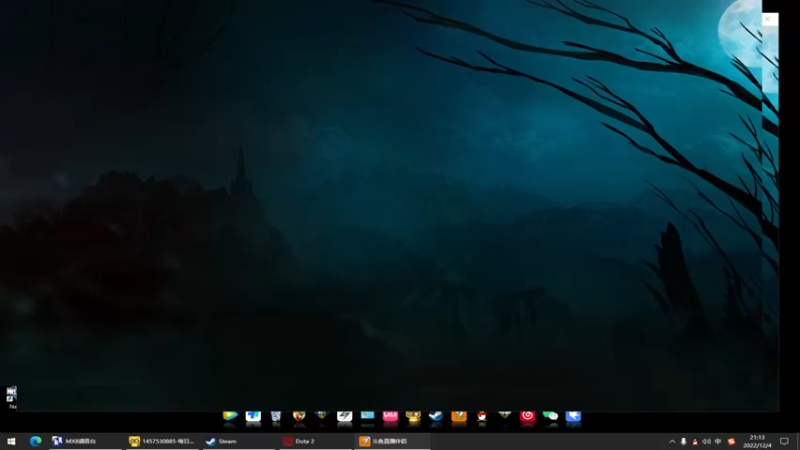The height and width of the screenshot is (450, 800).
Task: Switch to the 1457530885 taskbar window
Action: coord(162,441)
